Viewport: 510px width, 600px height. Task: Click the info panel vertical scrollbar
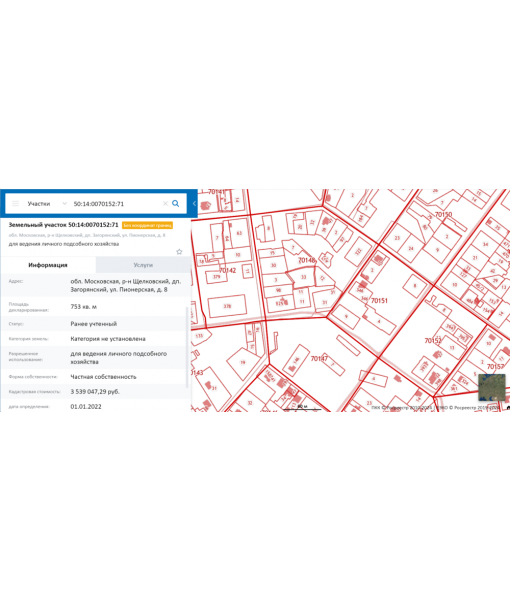coord(187,346)
